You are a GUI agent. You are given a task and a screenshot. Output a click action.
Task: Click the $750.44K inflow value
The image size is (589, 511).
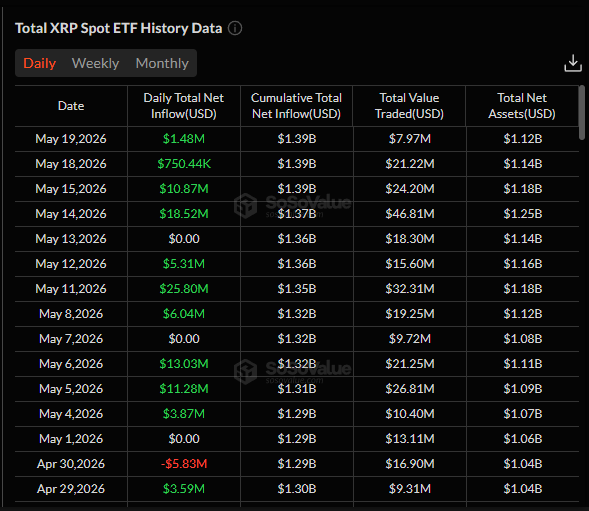pos(184,164)
